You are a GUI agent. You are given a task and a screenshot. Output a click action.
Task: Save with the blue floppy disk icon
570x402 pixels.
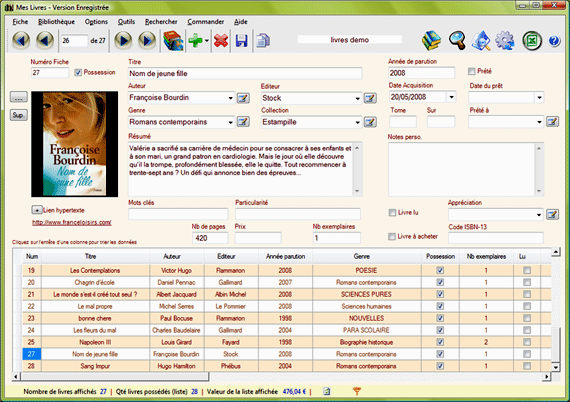click(x=241, y=40)
